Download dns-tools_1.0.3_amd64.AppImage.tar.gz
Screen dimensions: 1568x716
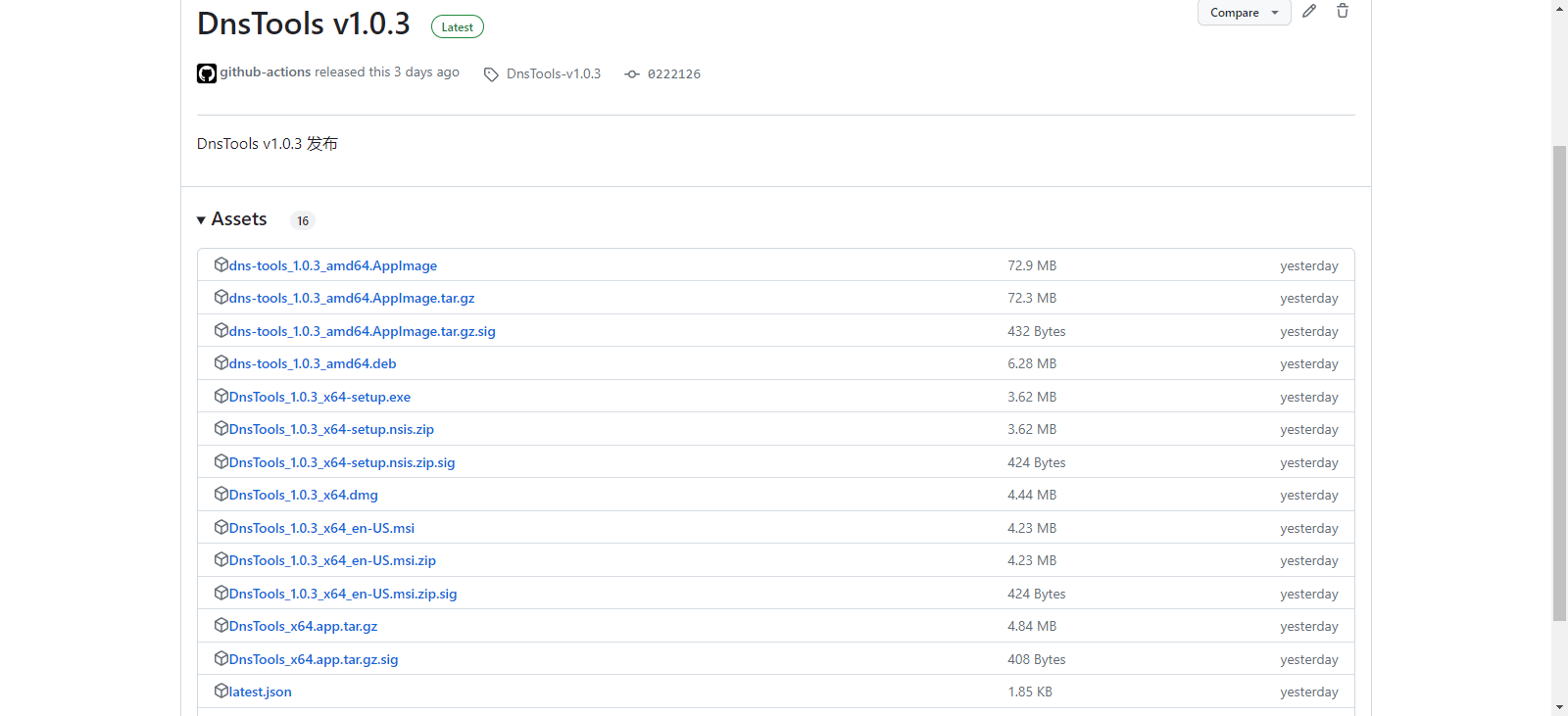point(352,298)
